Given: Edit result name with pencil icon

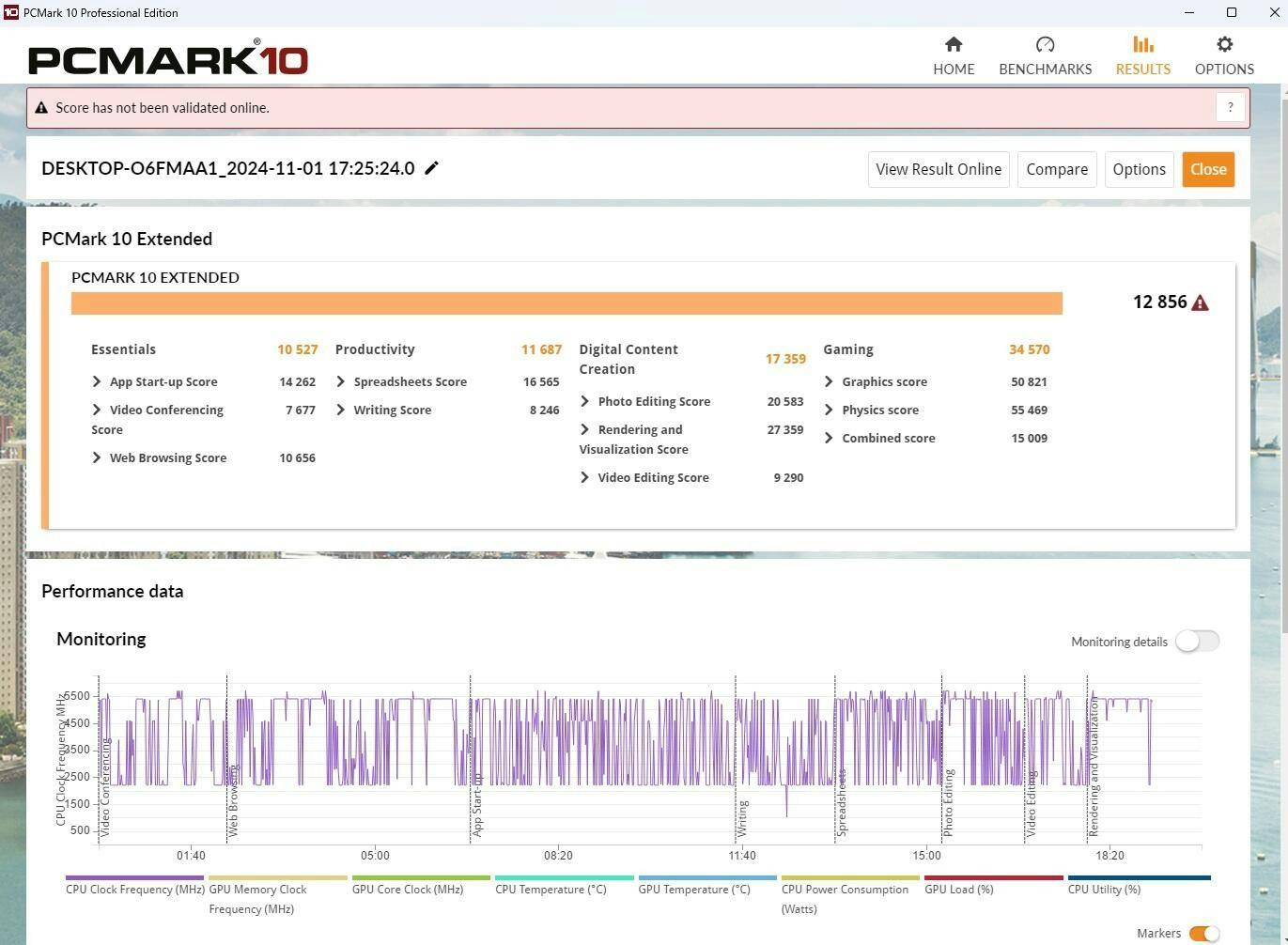Looking at the screenshot, I should 432,168.
